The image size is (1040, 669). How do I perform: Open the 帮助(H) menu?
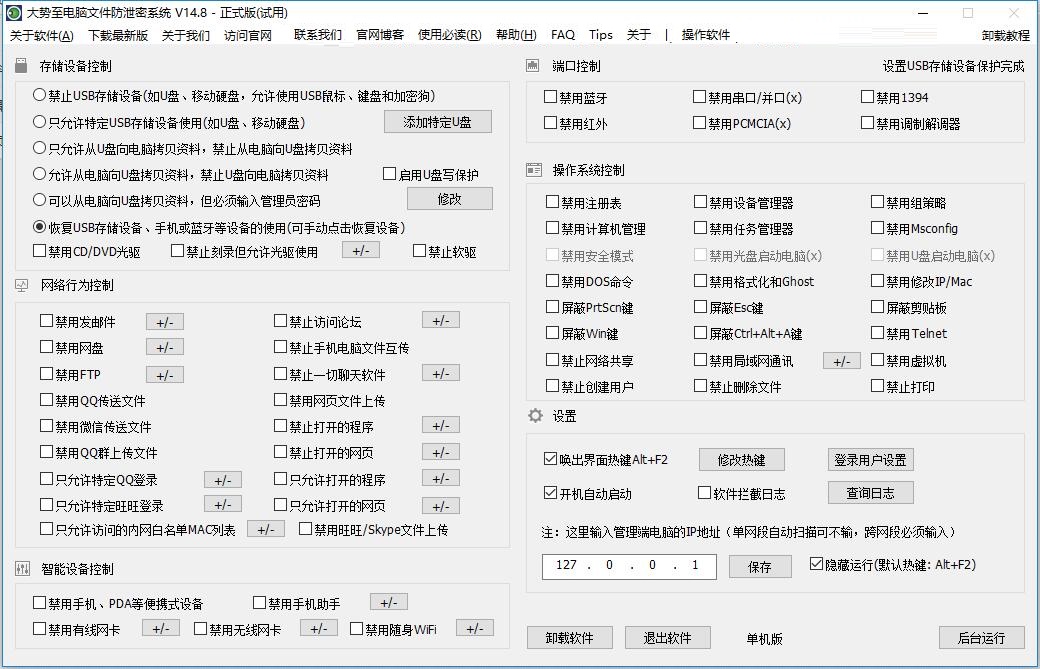[x=516, y=35]
